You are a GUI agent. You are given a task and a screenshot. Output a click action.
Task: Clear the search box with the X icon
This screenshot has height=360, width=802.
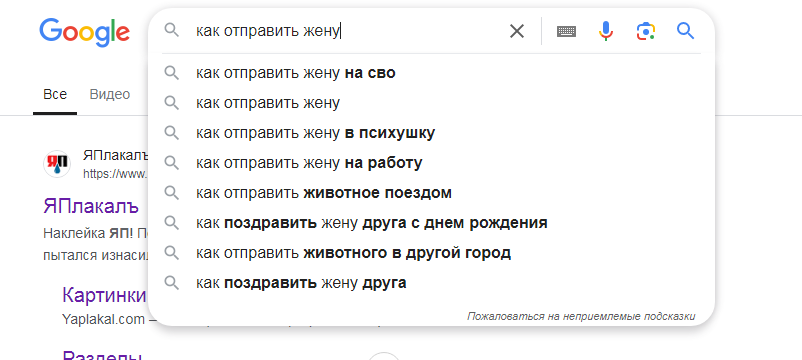pyautogui.click(x=517, y=32)
